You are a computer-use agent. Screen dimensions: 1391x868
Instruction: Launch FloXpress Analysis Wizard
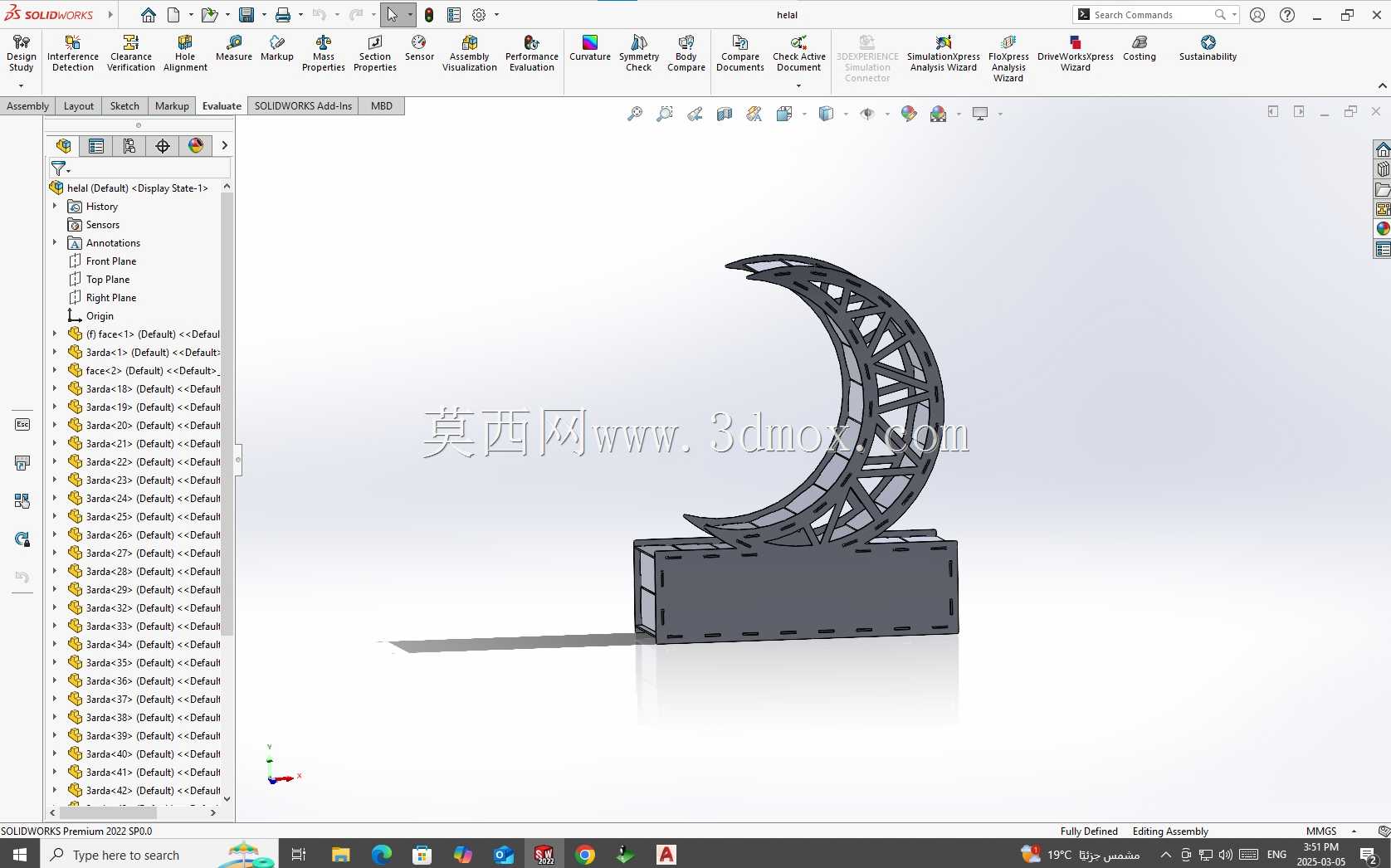pyautogui.click(x=1008, y=58)
